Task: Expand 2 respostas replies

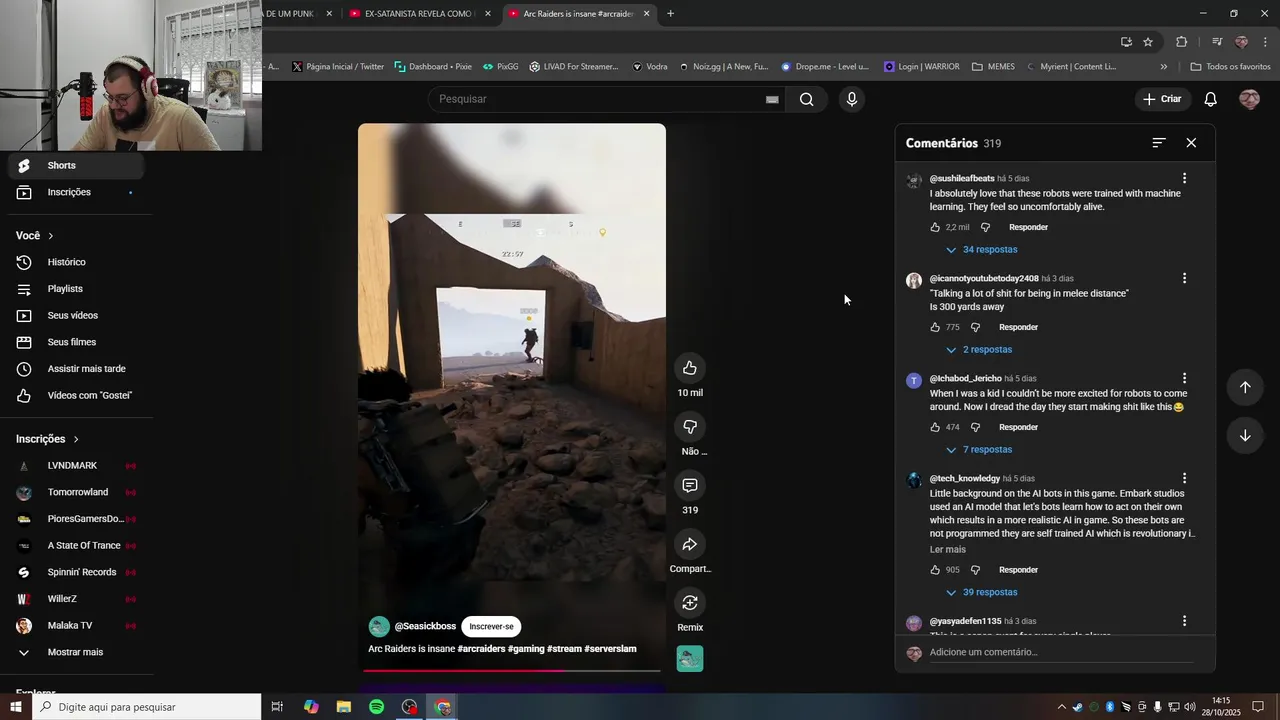Action: pyautogui.click(x=979, y=350)
